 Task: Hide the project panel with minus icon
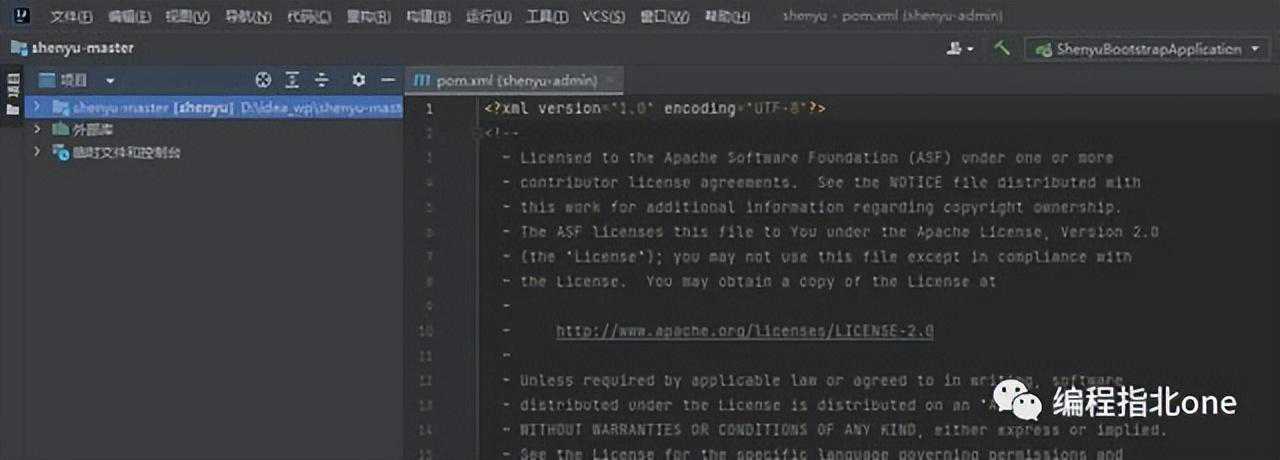tap(388, 80)
